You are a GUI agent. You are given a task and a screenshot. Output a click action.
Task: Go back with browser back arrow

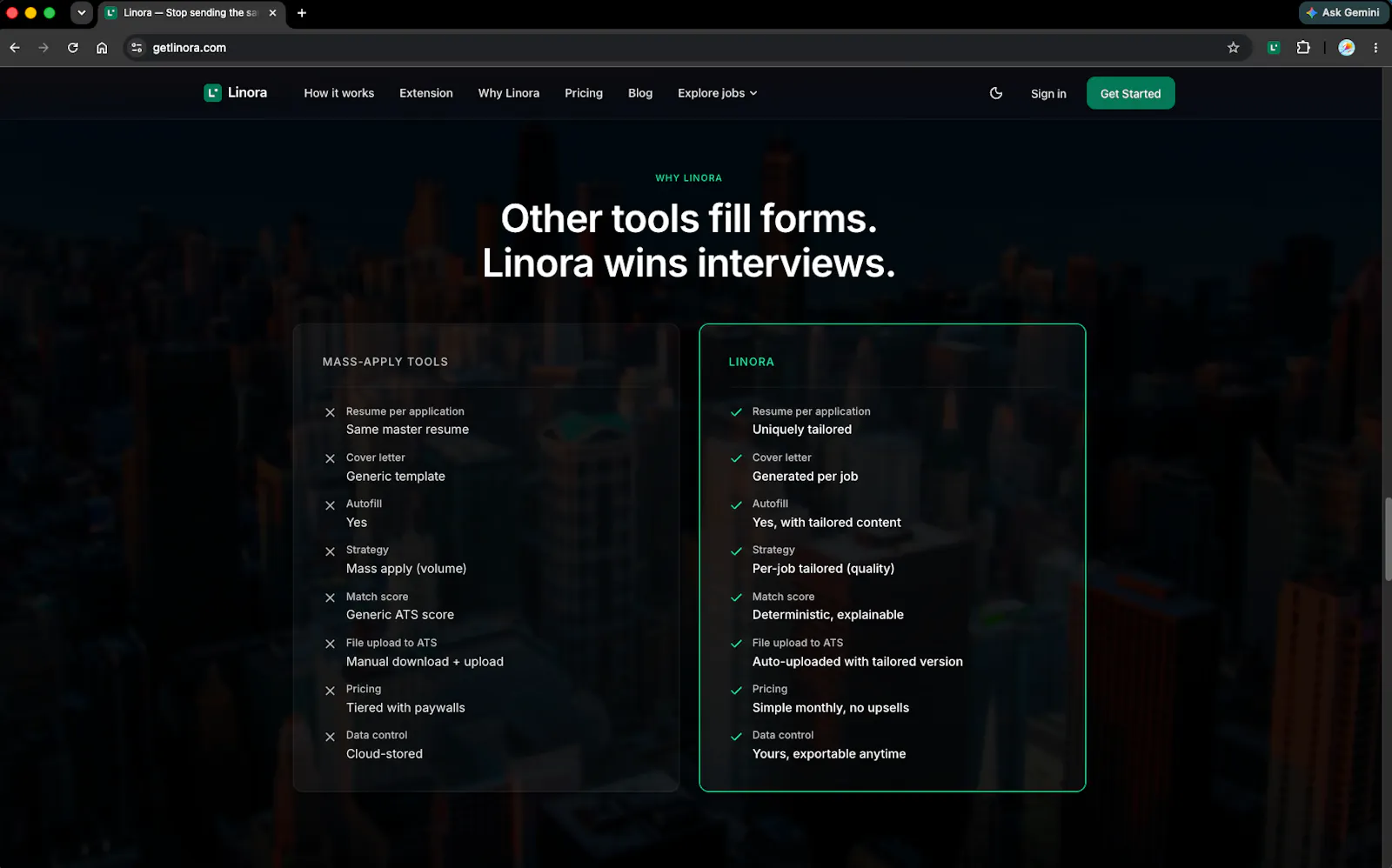tap(15, 48)
